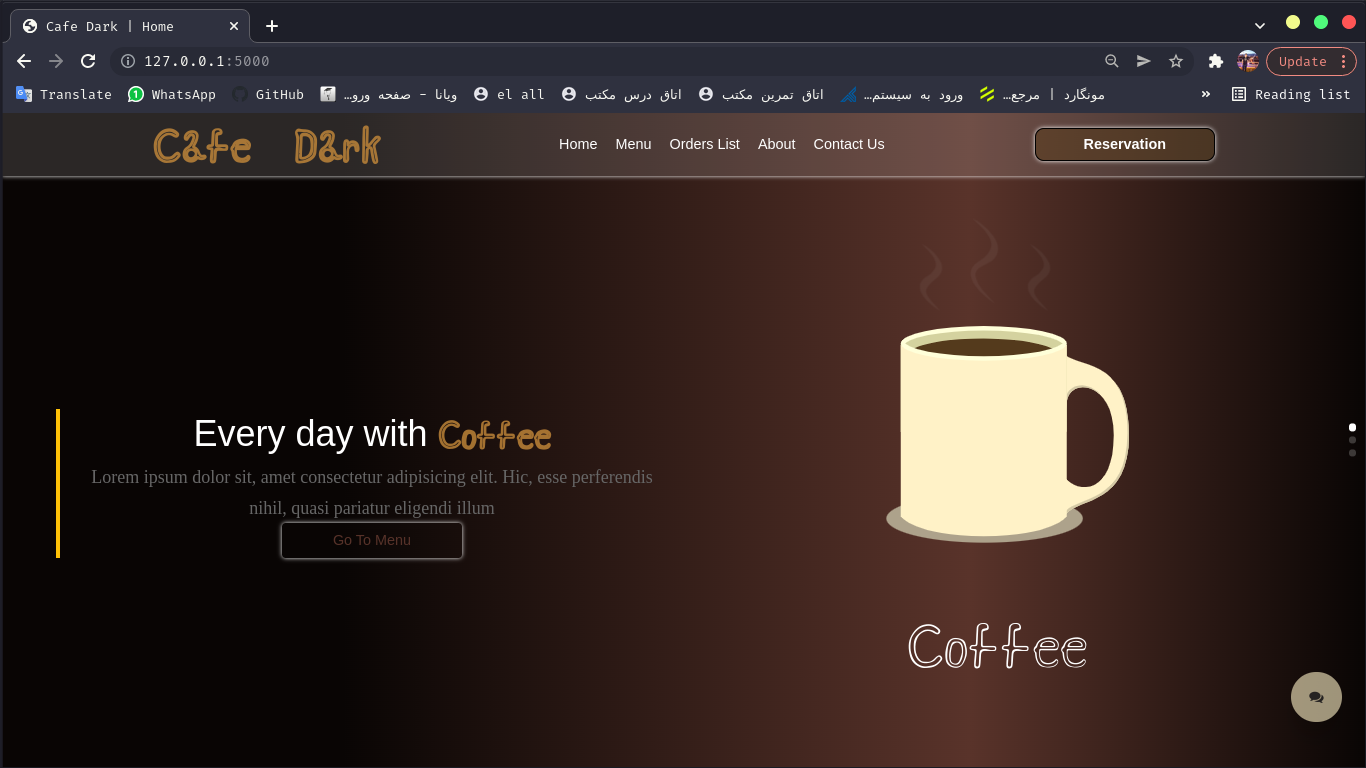Viewport: 1366px width, 768px height.
Task: Open the اتاق تمرین مکتب bookmark
Action: [x=761, y=94]
